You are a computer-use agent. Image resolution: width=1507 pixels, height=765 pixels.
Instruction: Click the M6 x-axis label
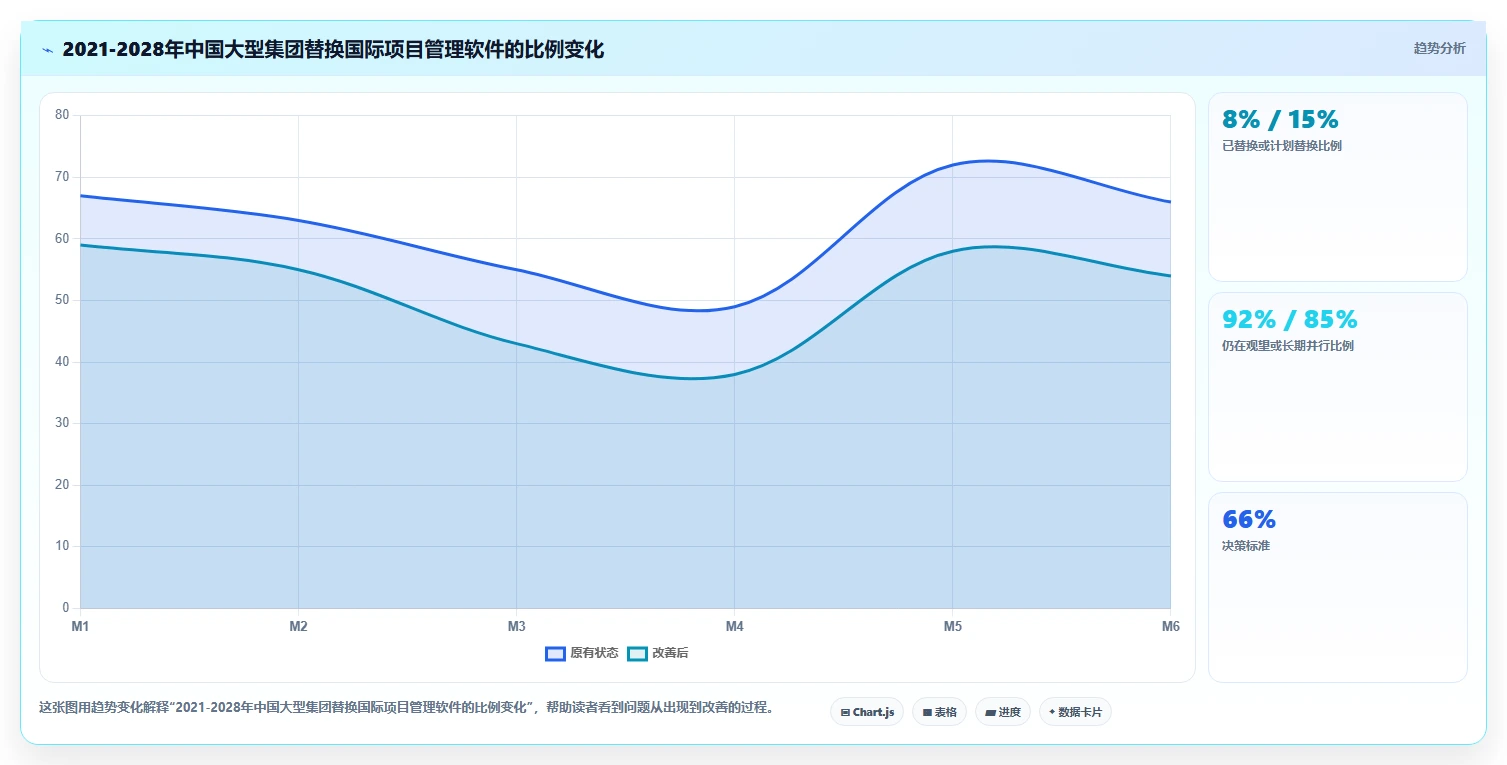1170,627
